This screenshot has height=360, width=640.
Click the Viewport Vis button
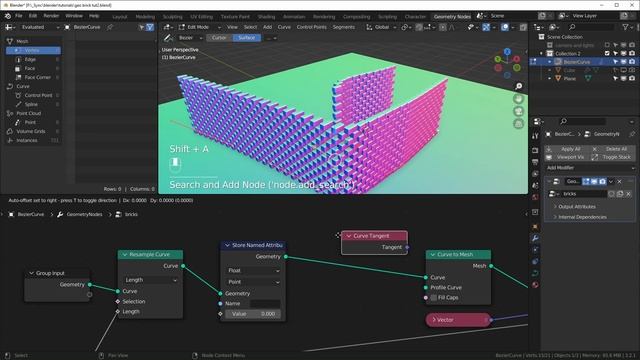click(567, 157)
